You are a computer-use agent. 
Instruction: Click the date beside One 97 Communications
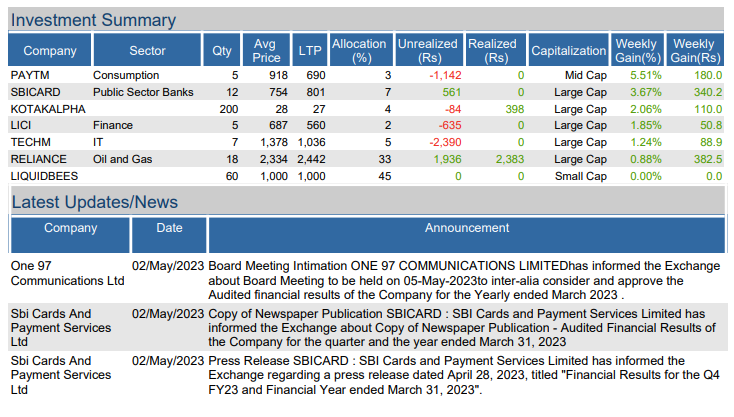[168, 266]
